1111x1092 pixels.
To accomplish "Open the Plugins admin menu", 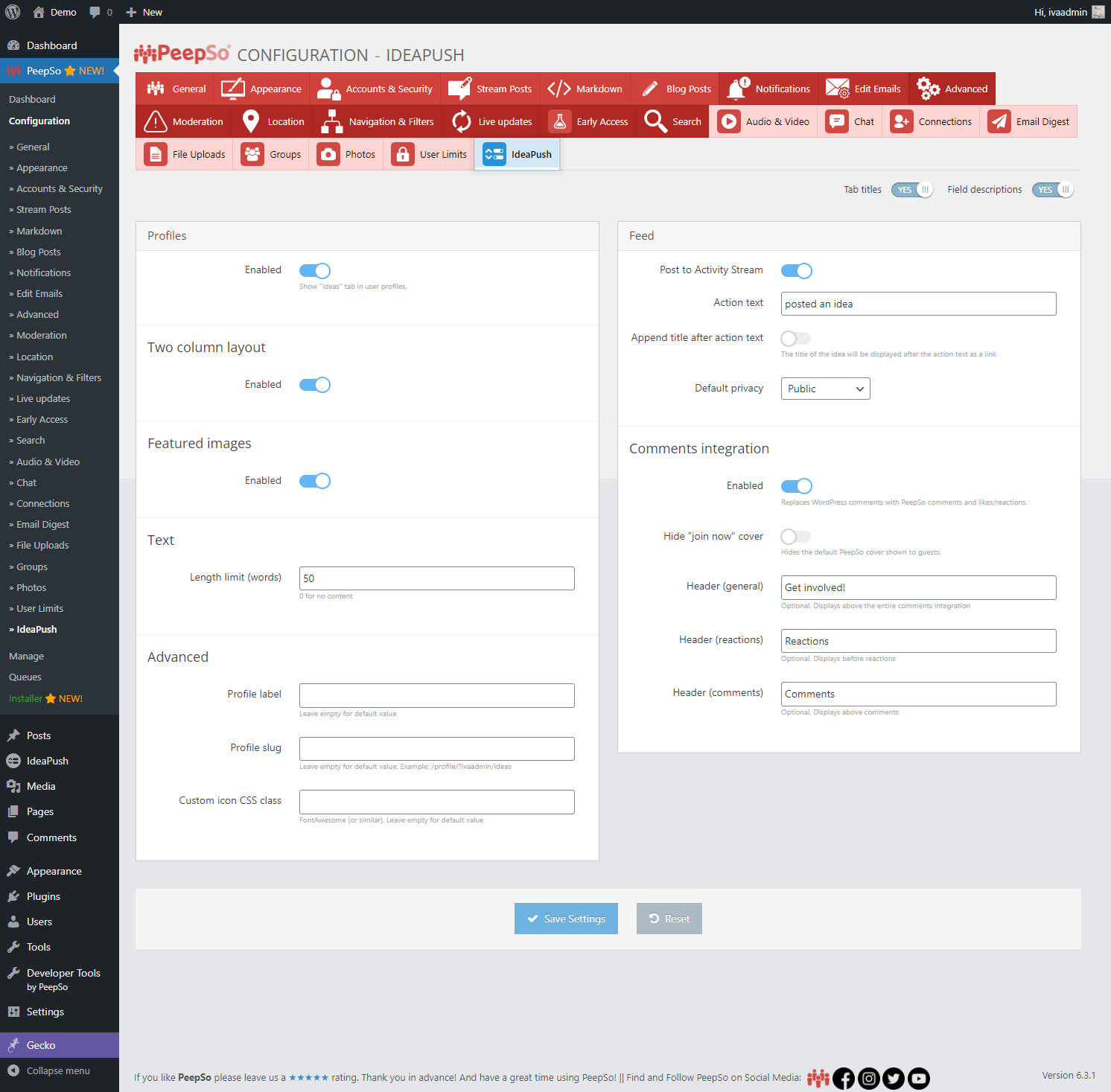I will (43, 896).
